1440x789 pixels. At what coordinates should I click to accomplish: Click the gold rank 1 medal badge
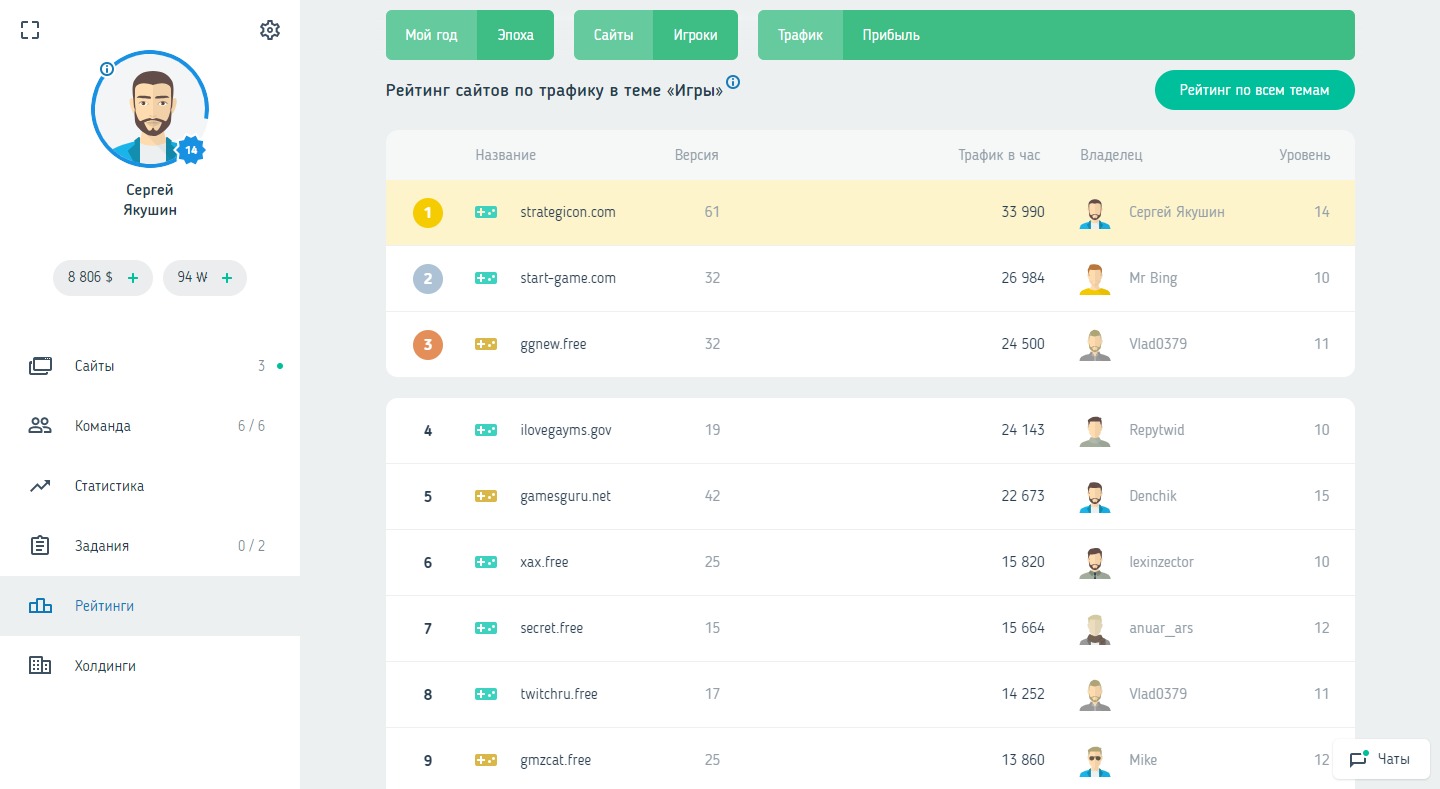point(428,212)
